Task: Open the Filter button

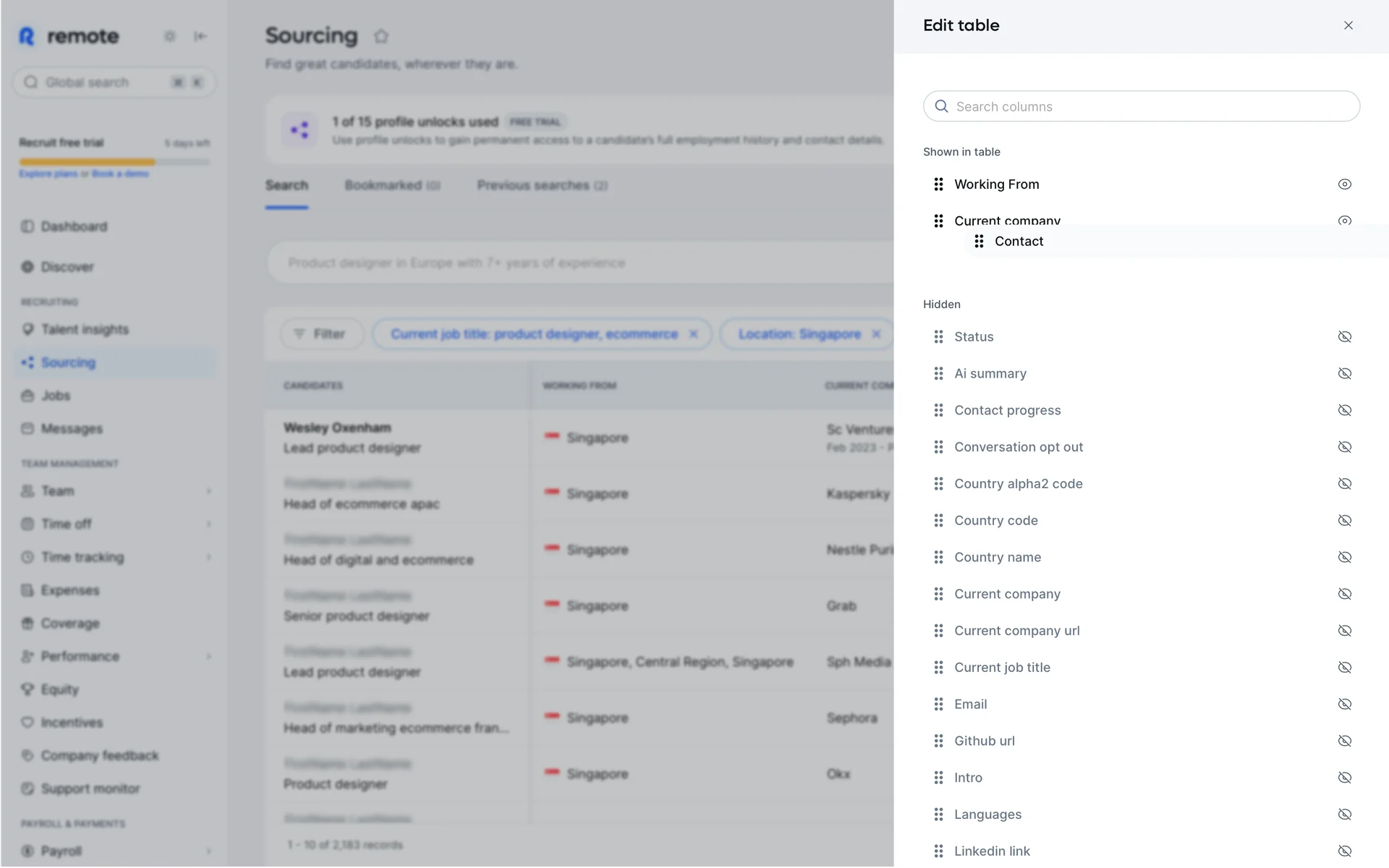Action: coord(320,334)
